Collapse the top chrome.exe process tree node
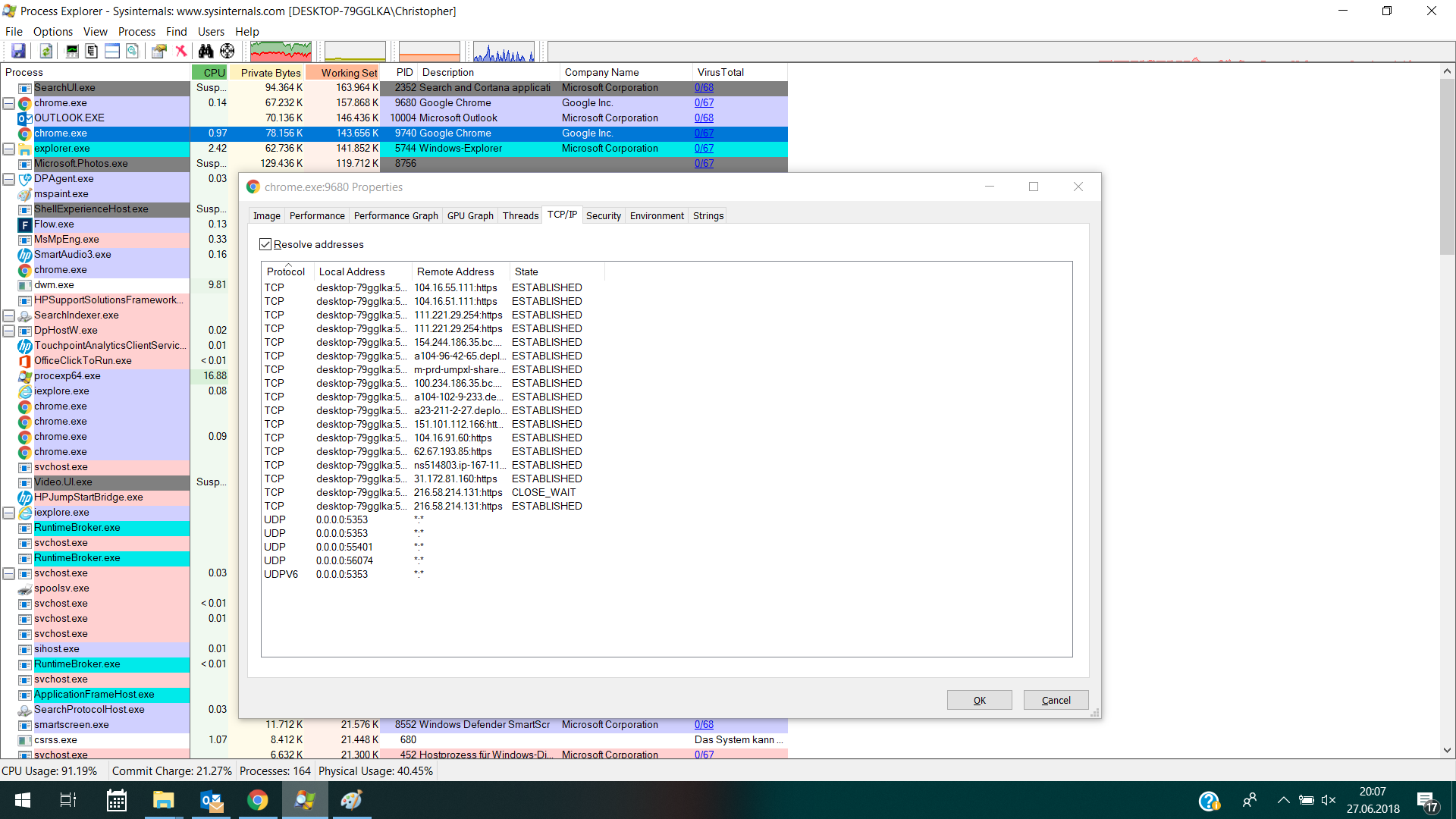1456x819 pixels. (9, 103)
